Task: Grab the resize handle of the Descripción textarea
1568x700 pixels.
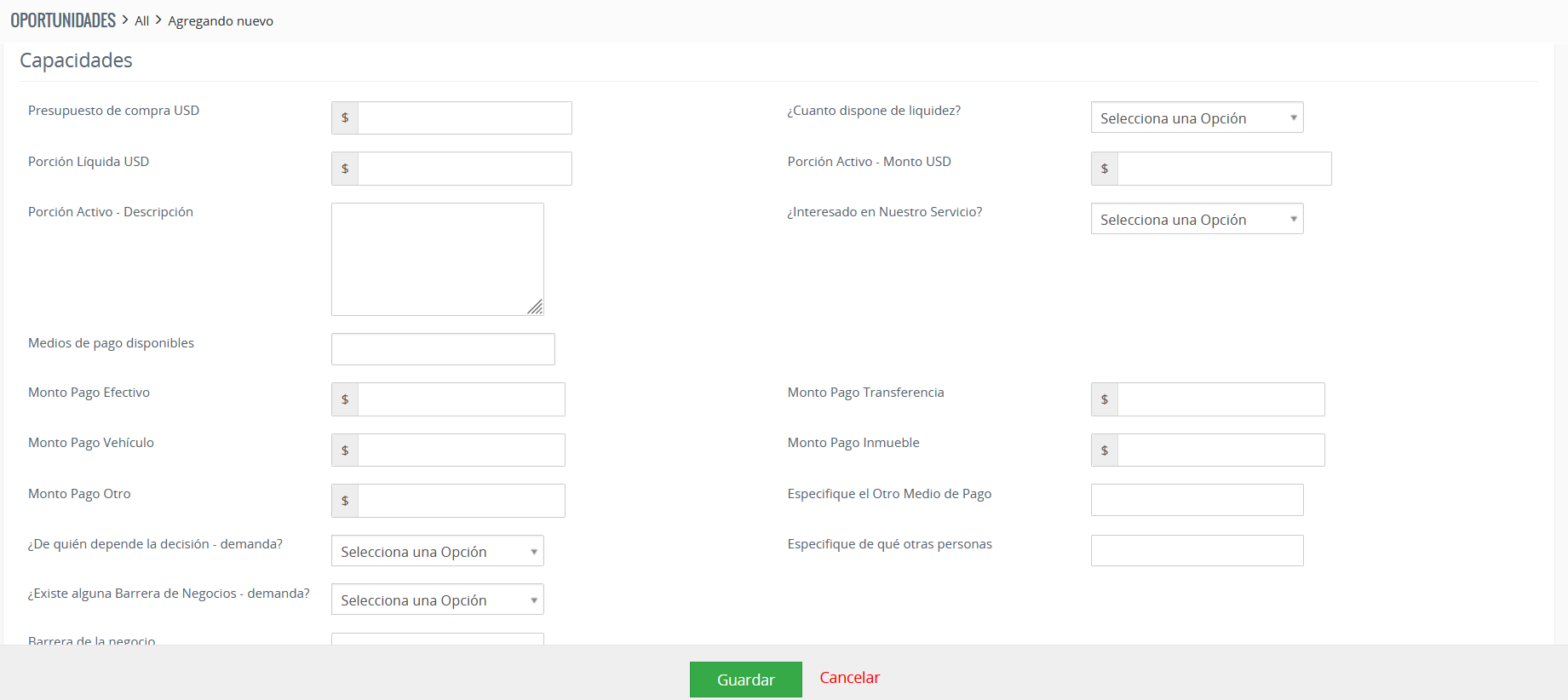Action: [x=535, y=307]
